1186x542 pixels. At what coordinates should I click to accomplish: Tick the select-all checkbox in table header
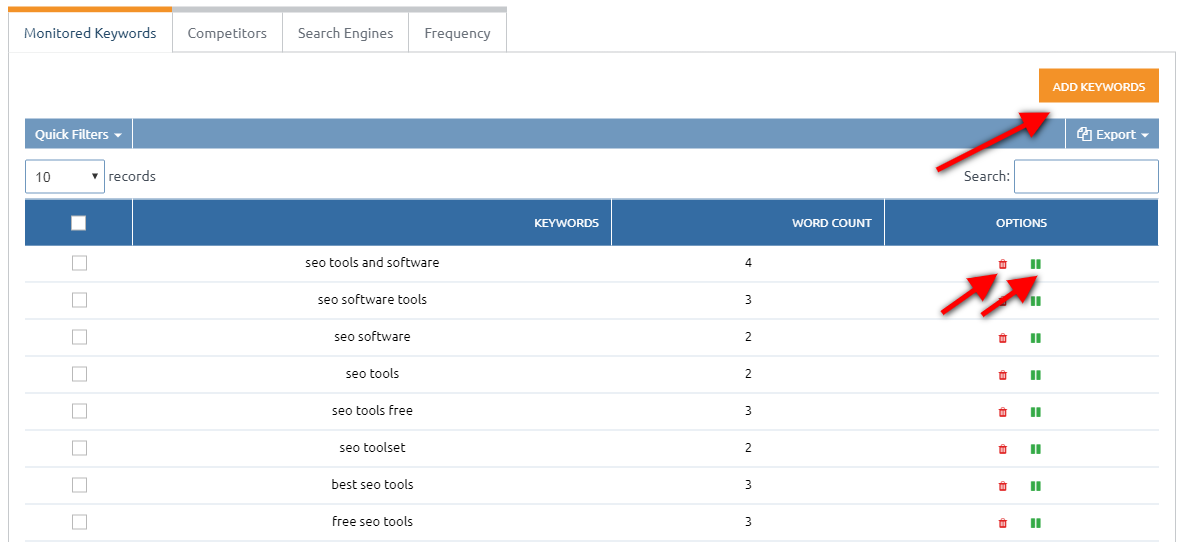click(79, 223)
